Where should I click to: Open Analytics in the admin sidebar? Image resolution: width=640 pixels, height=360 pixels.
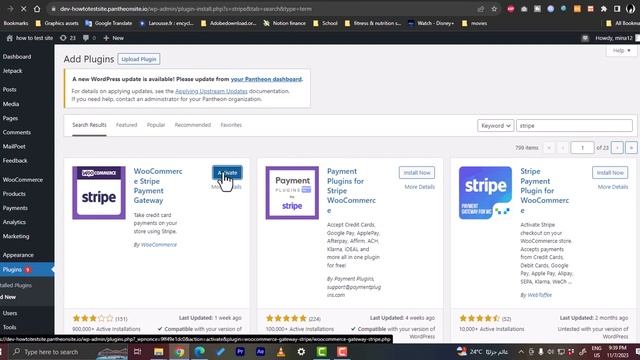point(14,222)
